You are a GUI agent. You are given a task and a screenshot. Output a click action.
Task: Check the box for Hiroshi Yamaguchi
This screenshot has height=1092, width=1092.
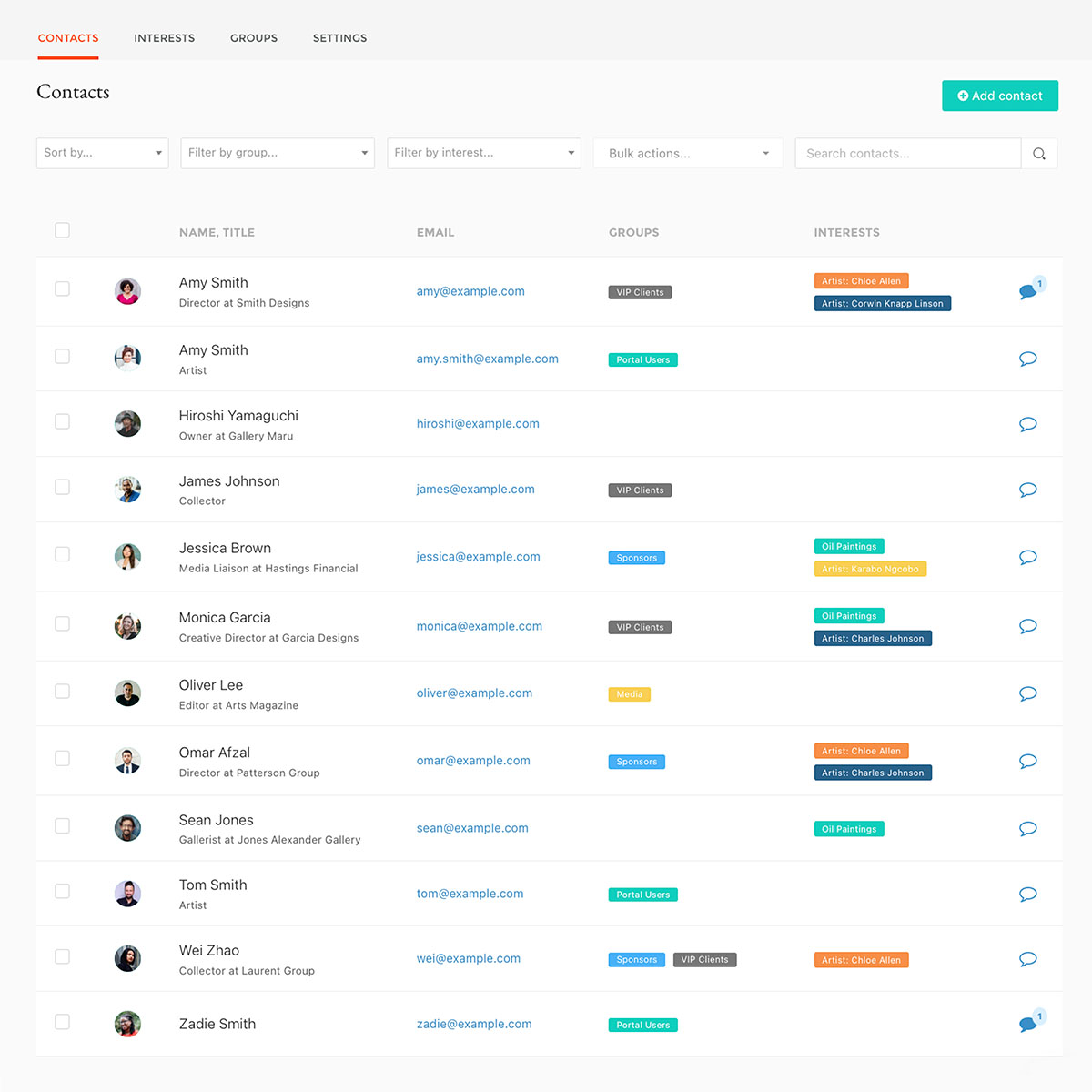62,421
